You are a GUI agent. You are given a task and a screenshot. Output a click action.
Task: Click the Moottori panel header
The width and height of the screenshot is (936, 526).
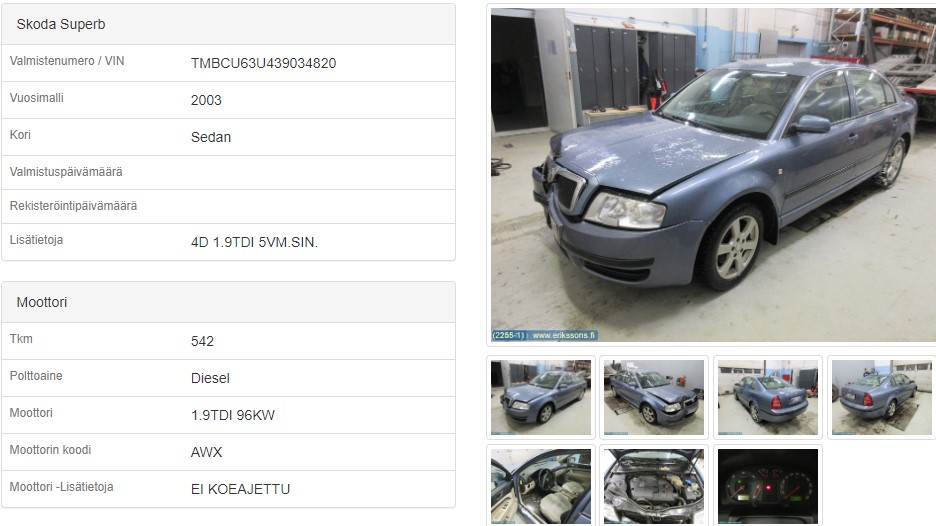(x=229, y=302)
